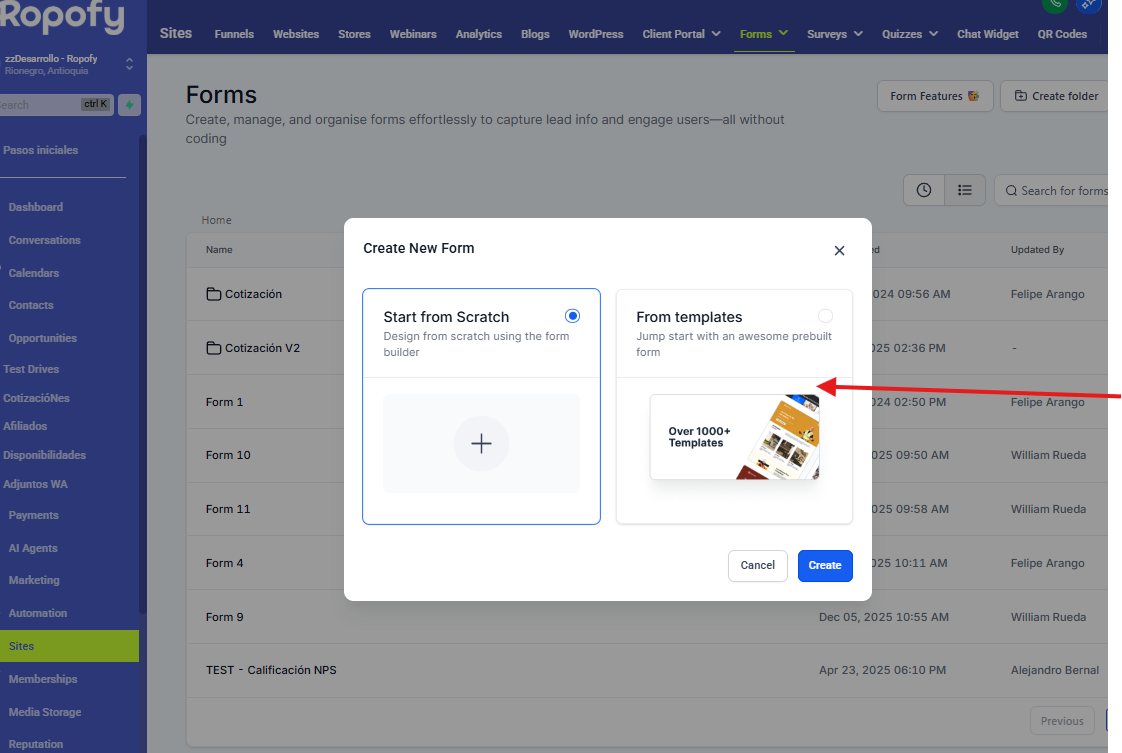Select the Start from Scratch radio button
1122x753 pixels.
[x=572, y=316]
